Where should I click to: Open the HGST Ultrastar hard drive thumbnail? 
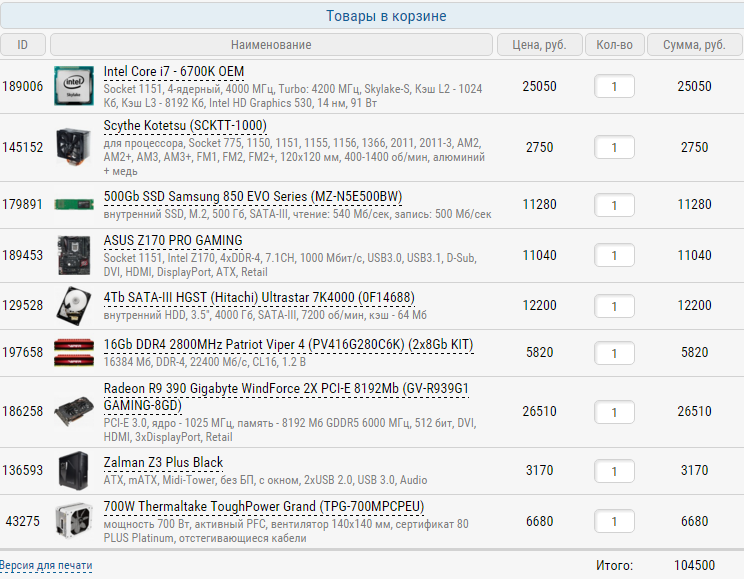[74, 306]
